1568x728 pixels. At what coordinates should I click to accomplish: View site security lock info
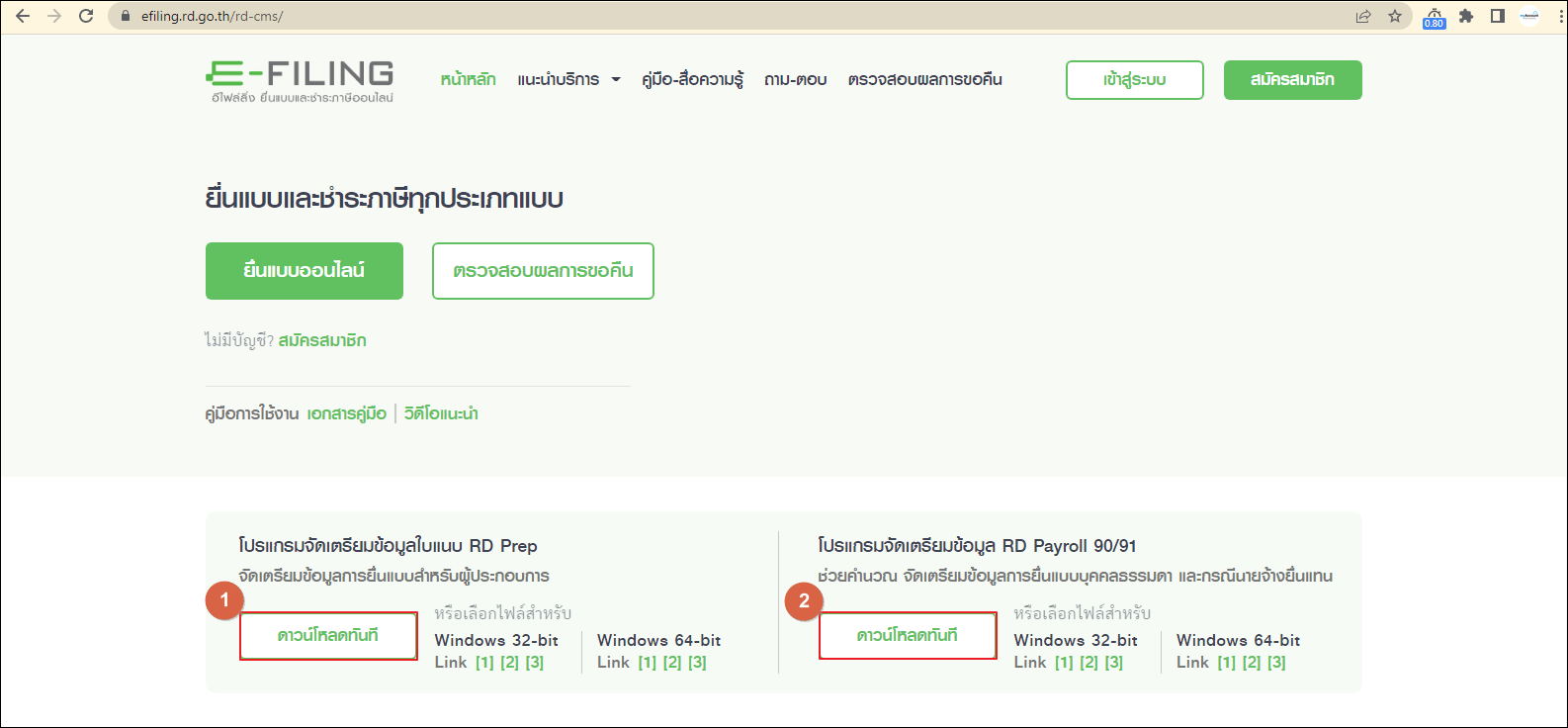(125, 16)
